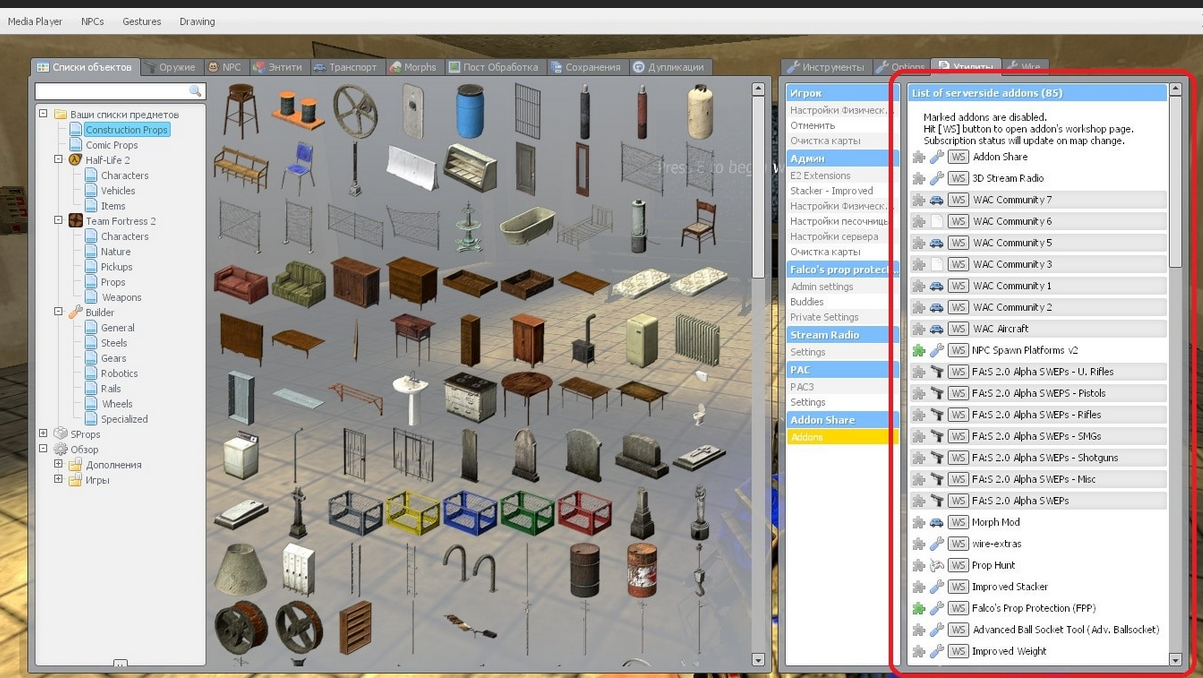Click the gamepad icon beside Prop Hunt
Screen dimensions: 1203x678
[937, 565]
